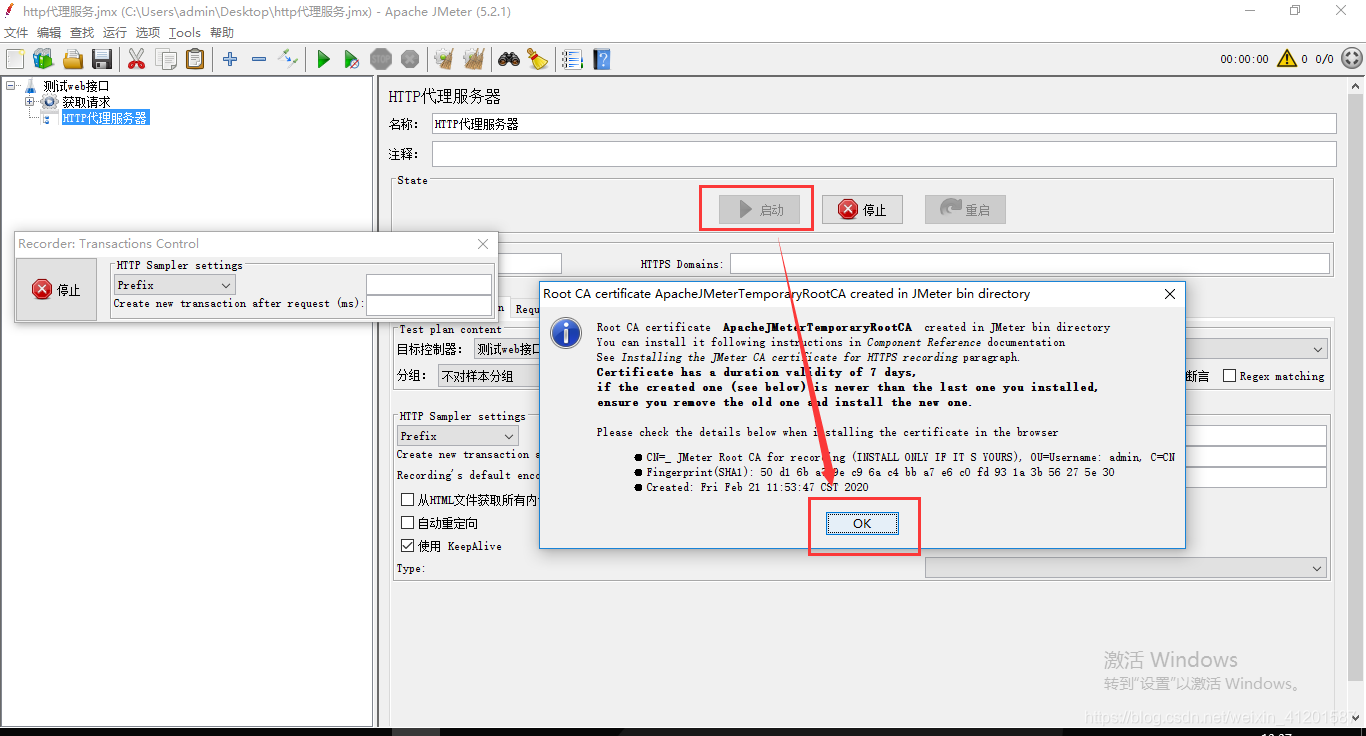Select 获取请求 in the tree
This screenshot has height=736, width=1366.
point(86,102)
